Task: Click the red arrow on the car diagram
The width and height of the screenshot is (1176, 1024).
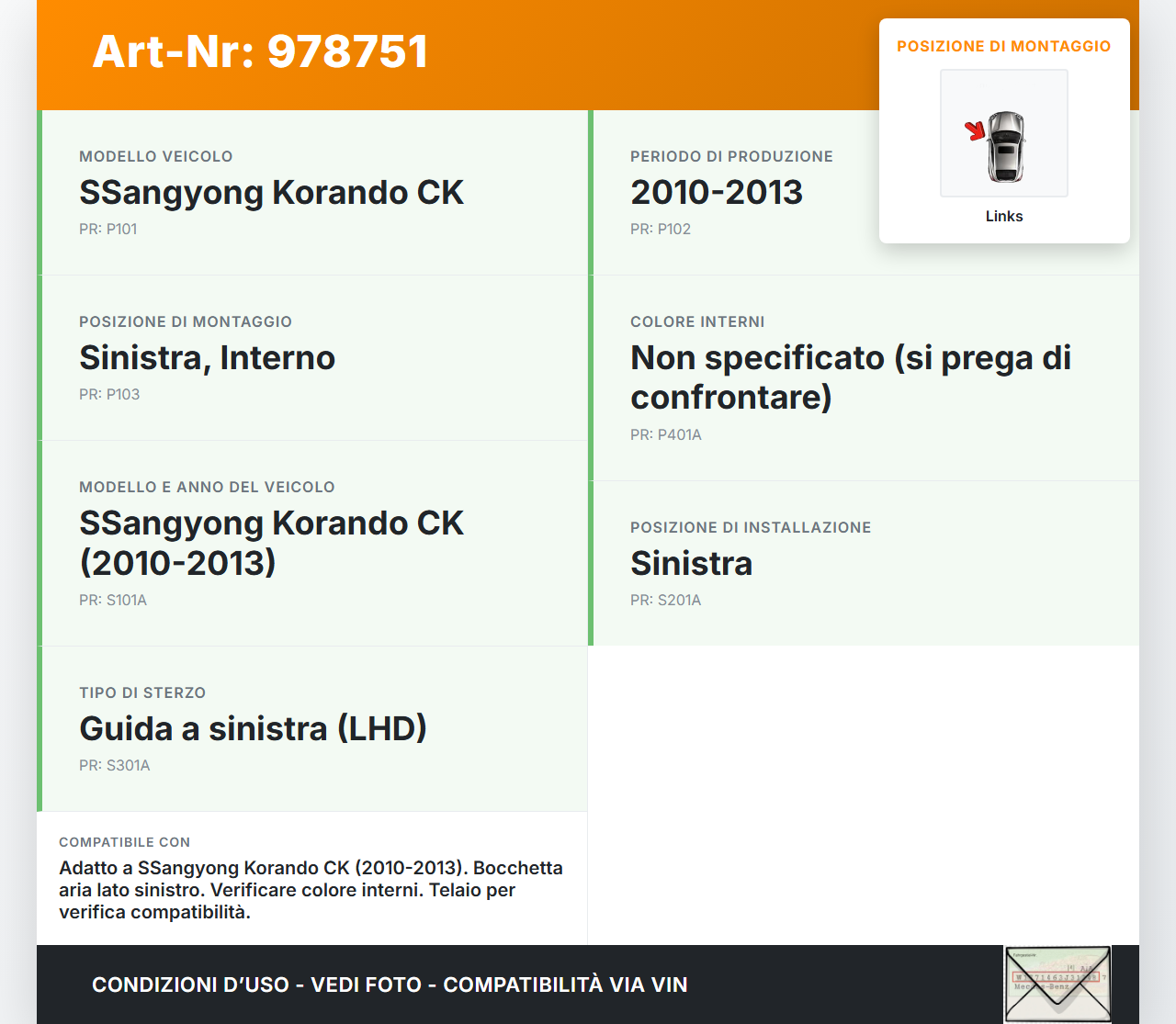Action: (x=977, y=131)
